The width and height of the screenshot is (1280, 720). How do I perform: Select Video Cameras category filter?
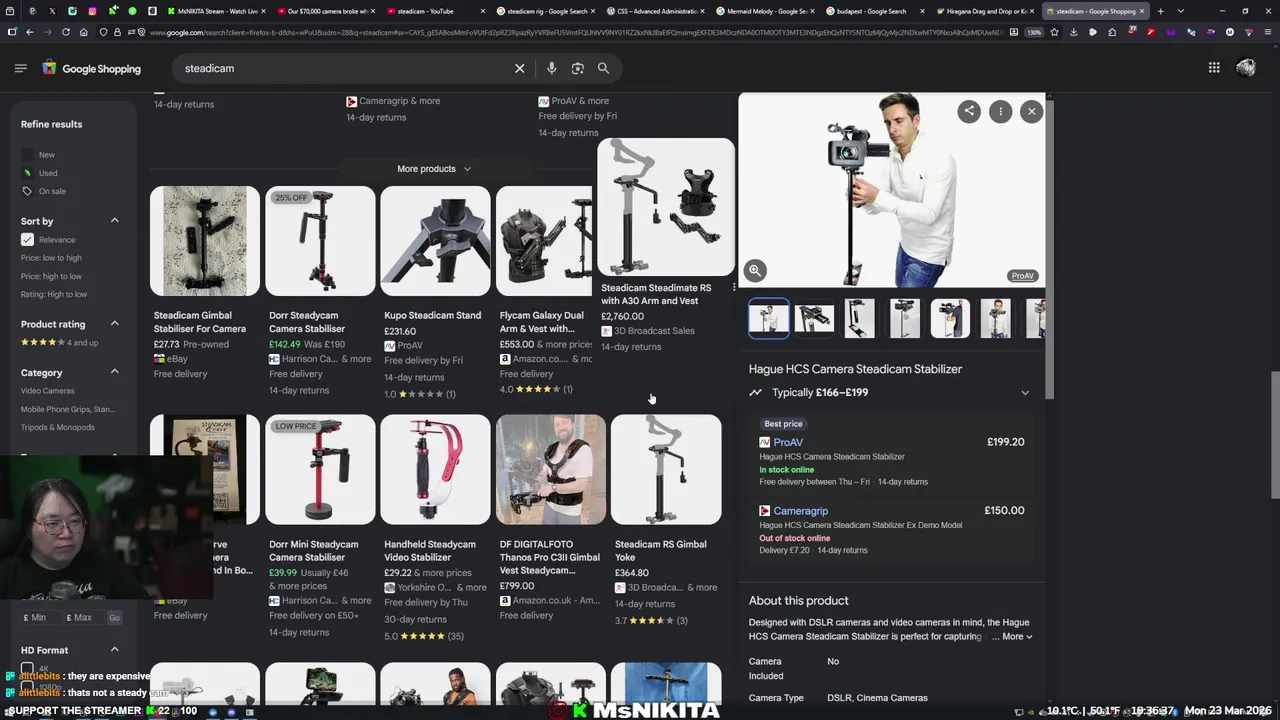48,391
